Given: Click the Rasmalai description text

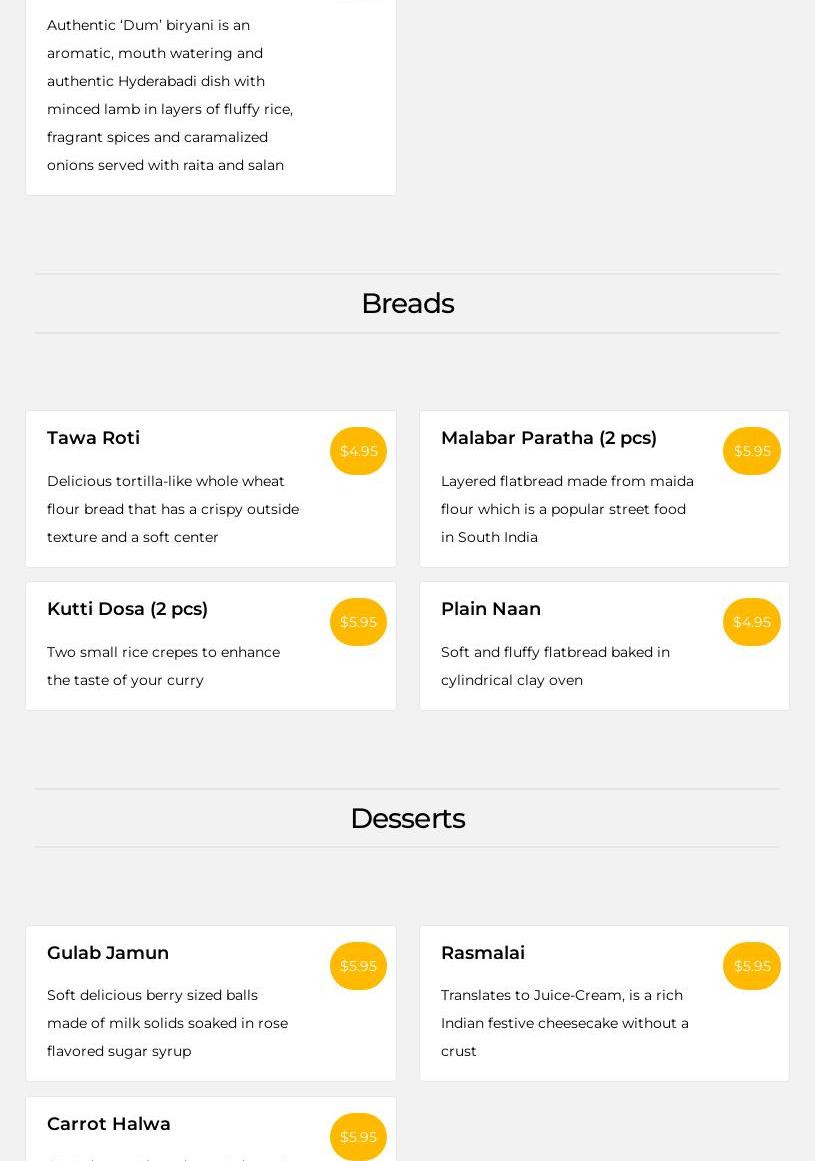Looking at the screenshot, I should point(564,1023).
